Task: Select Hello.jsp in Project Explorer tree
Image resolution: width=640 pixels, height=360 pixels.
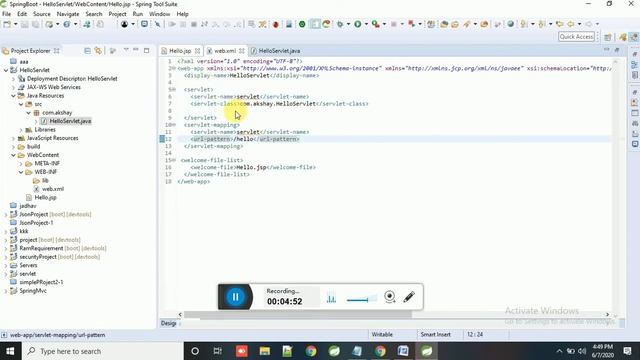Action: pos(45,198)
